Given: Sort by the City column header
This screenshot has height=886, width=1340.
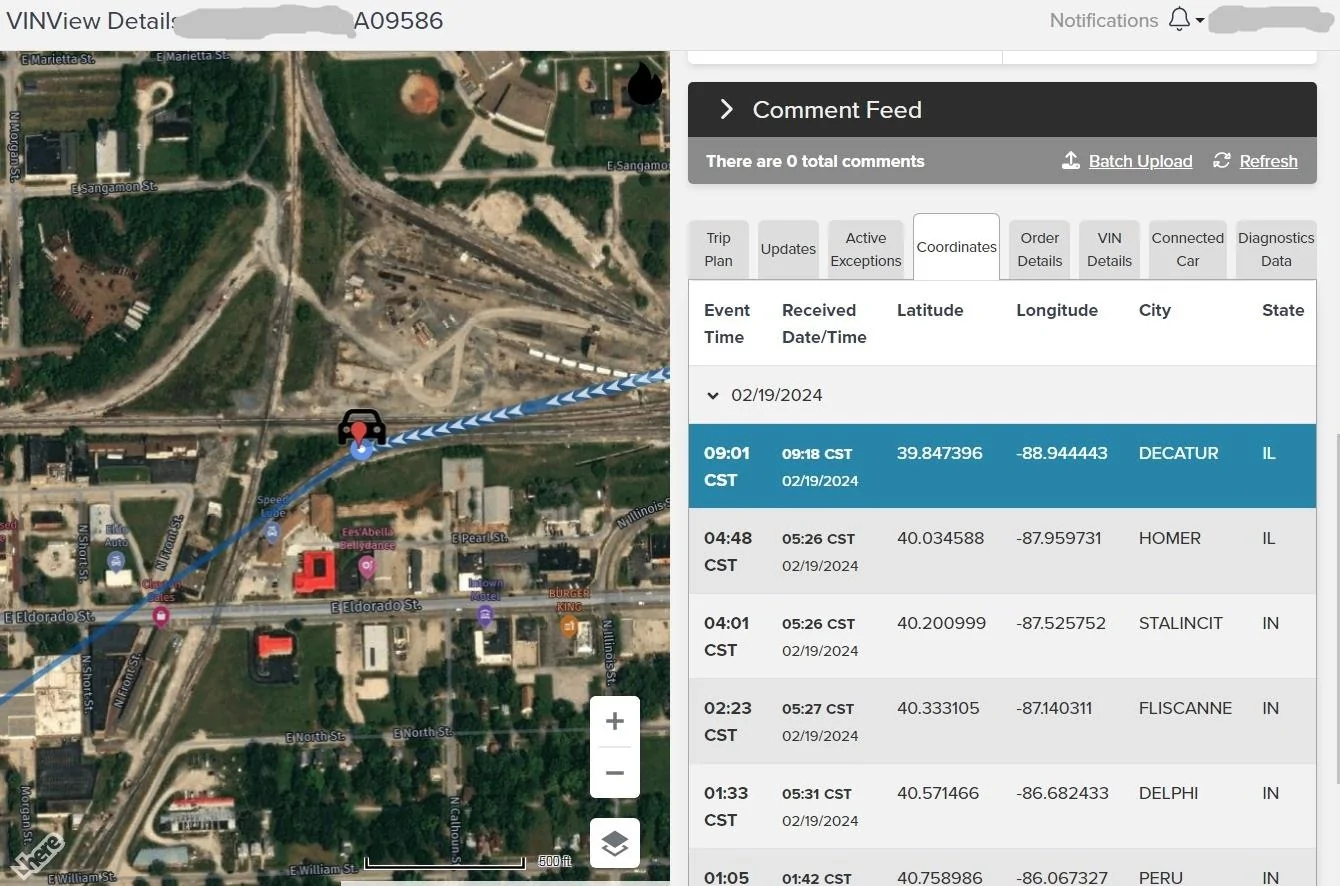Looking at the screenshot, I should [1154, 310].
